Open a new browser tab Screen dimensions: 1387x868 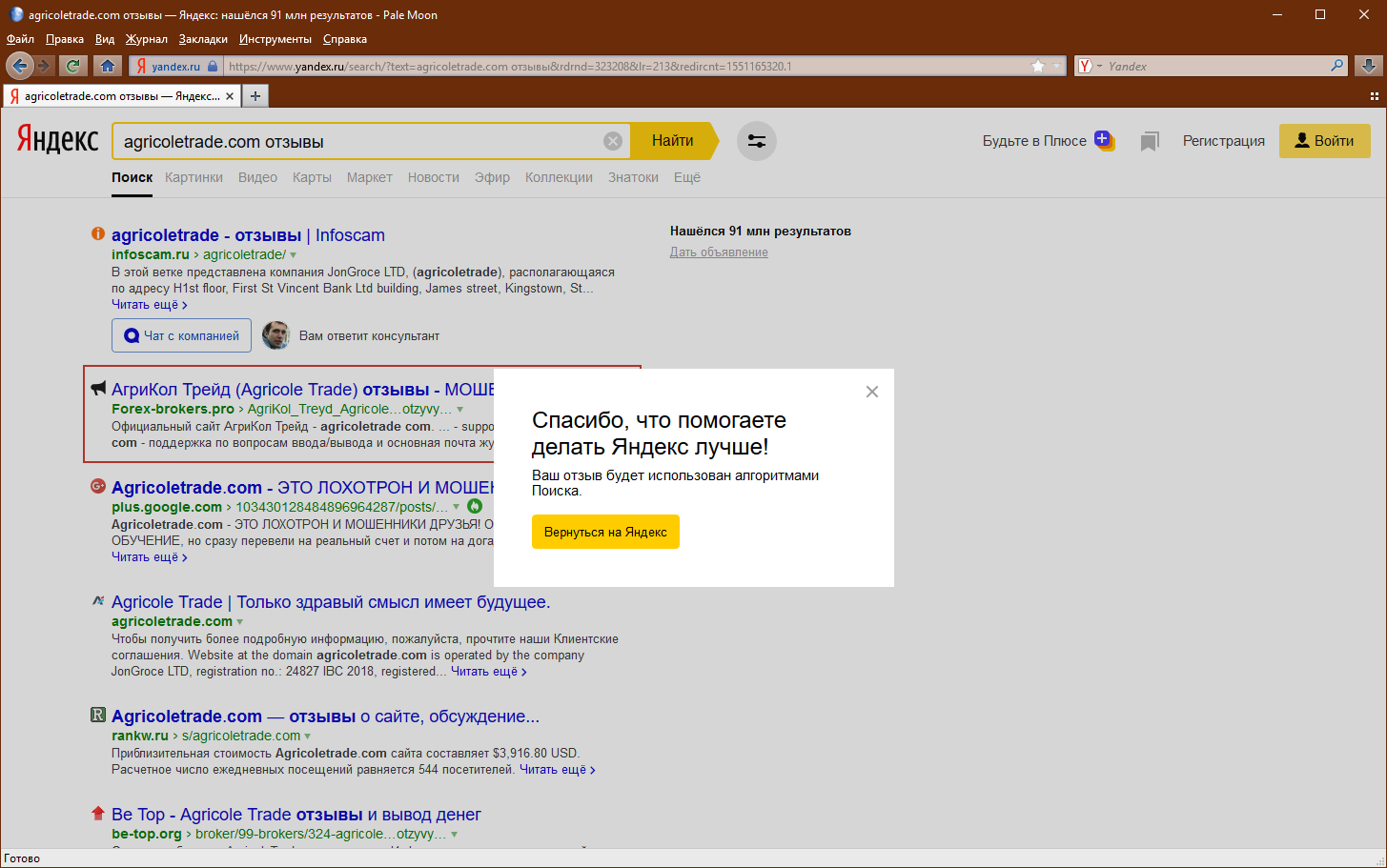coord(255,96)
